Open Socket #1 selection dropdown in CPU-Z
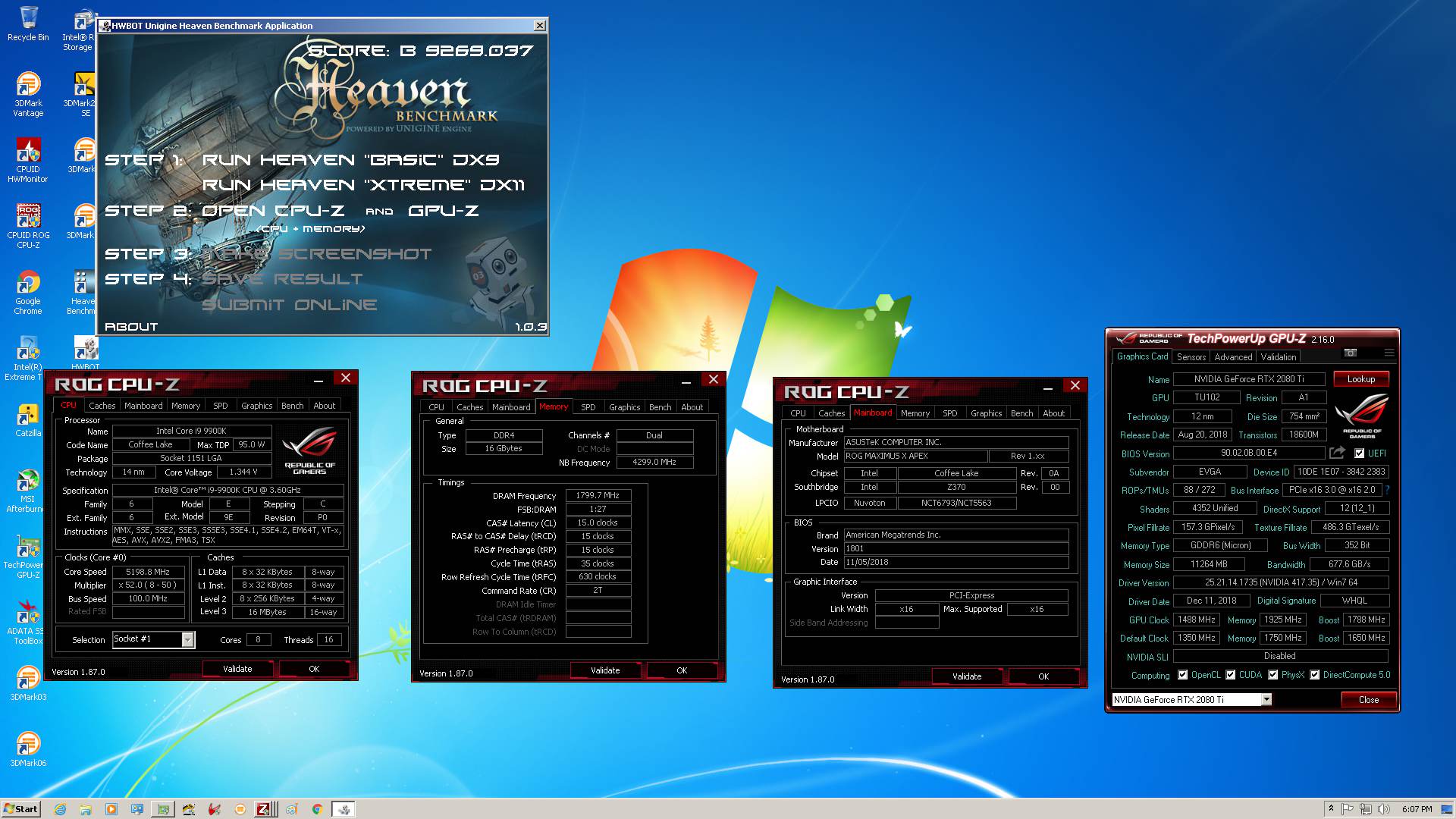This screenshot has height=819, width=1456. [187, 640]
